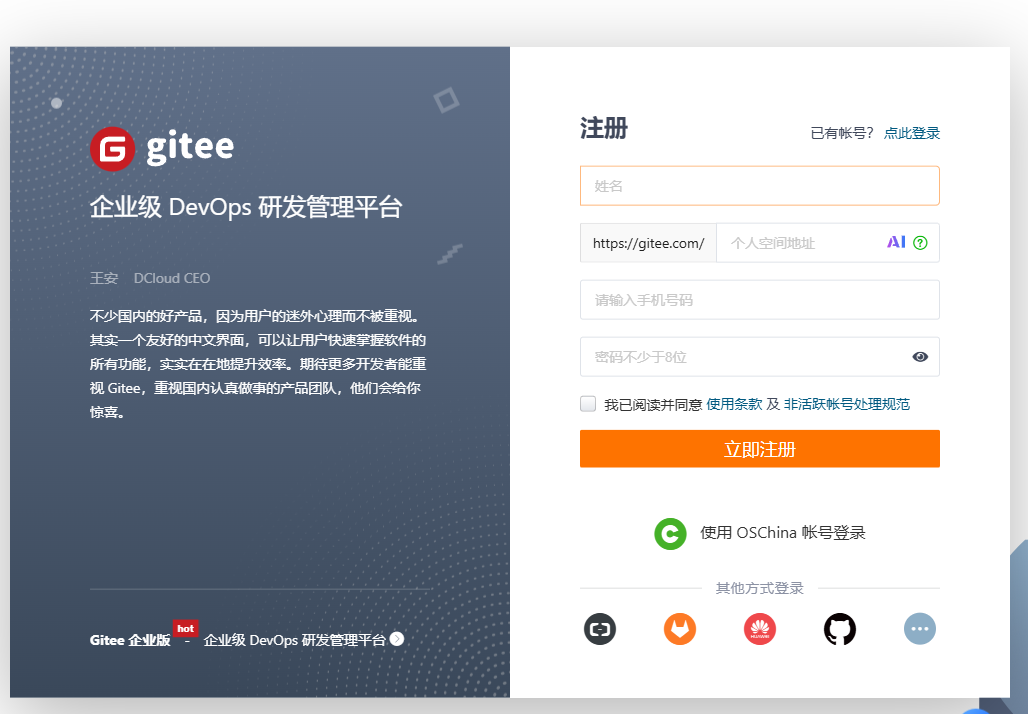1028x714 pixels.
Task: Click the 注册 heading
Action: [x=604, y=129]
